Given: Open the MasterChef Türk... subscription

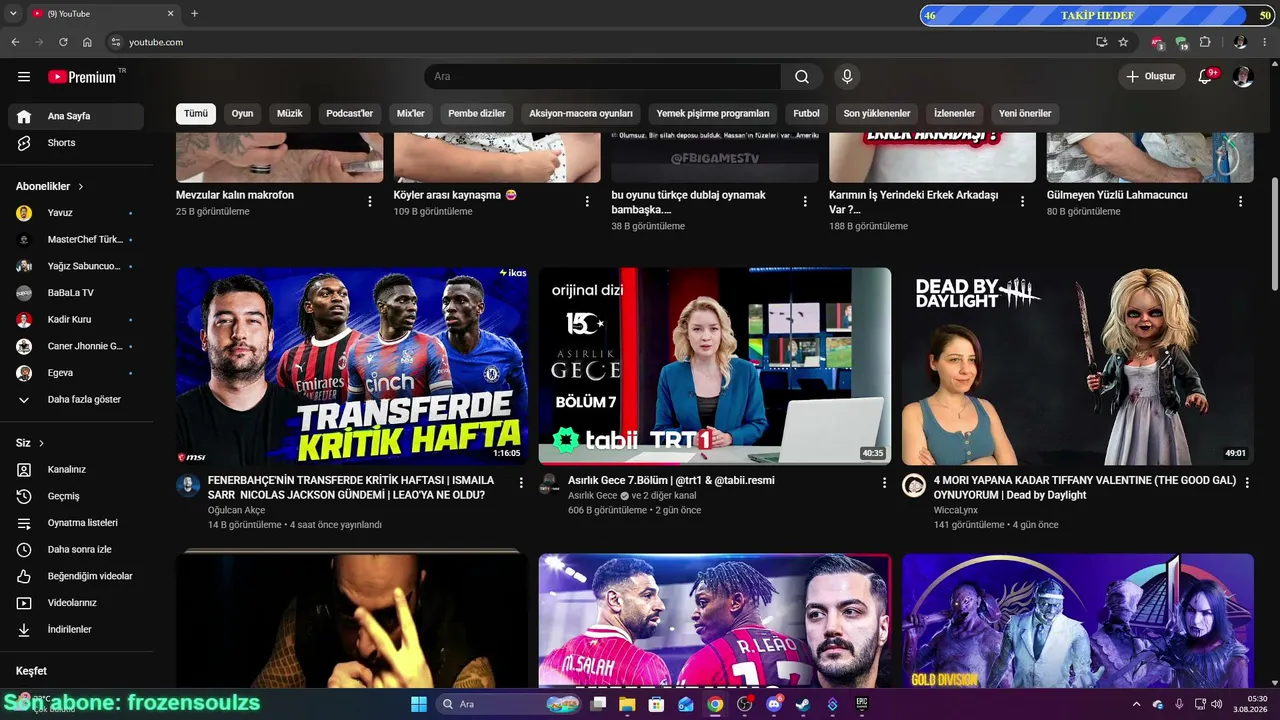Looking at the screenshot, I should click(76, 239).
